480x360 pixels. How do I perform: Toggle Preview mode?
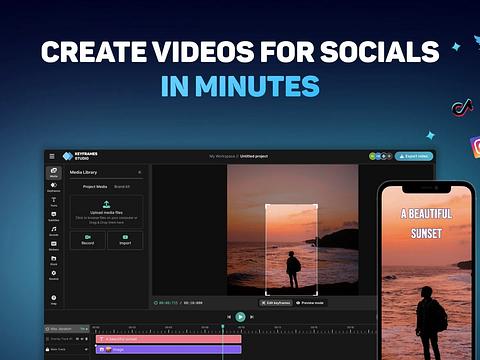click(310, 303)
